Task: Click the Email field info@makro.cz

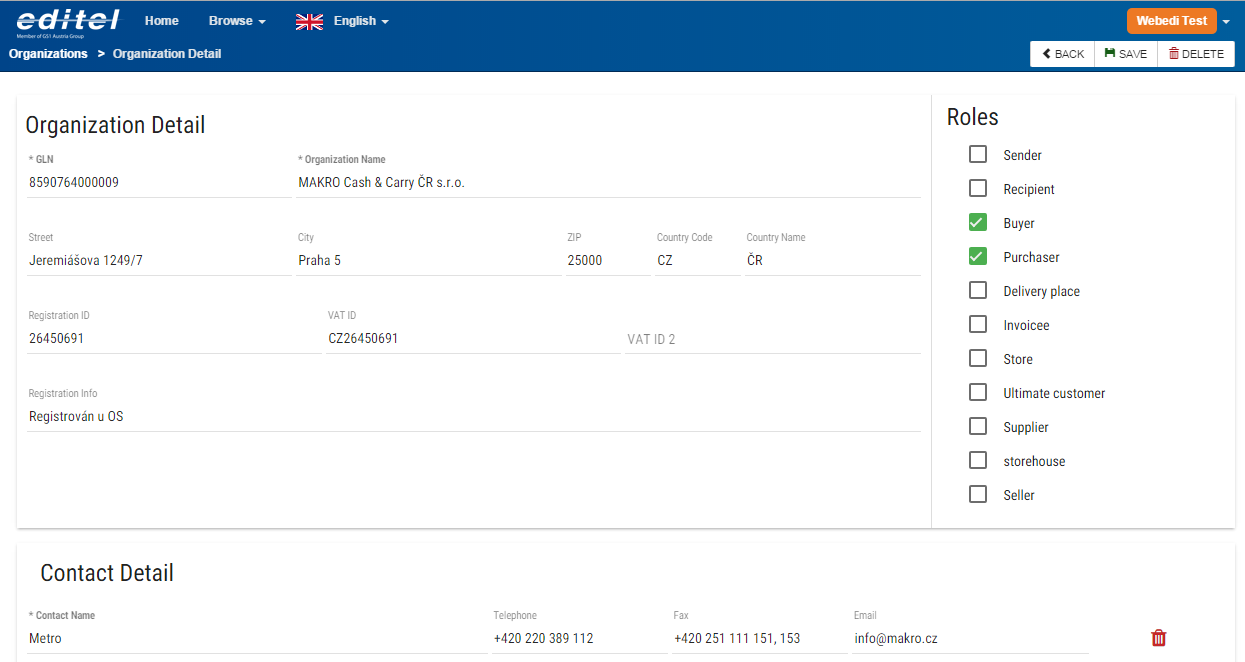Action: 970,639
